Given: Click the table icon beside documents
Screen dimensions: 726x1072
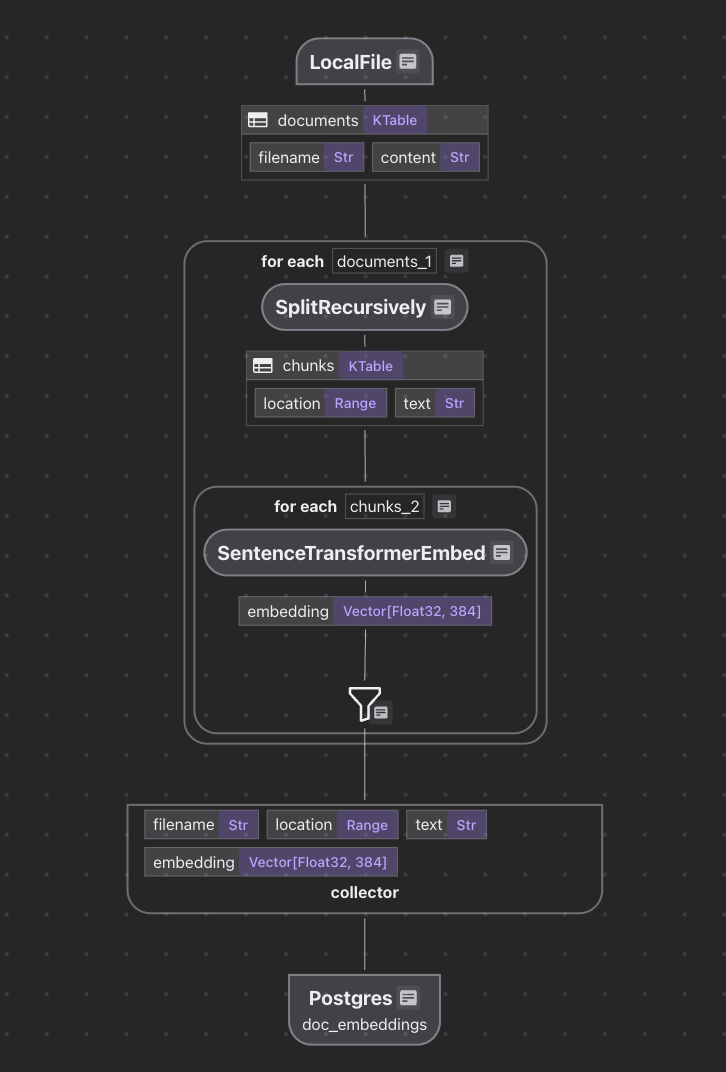Looking at the screenshot, I should tap(258, 120).
